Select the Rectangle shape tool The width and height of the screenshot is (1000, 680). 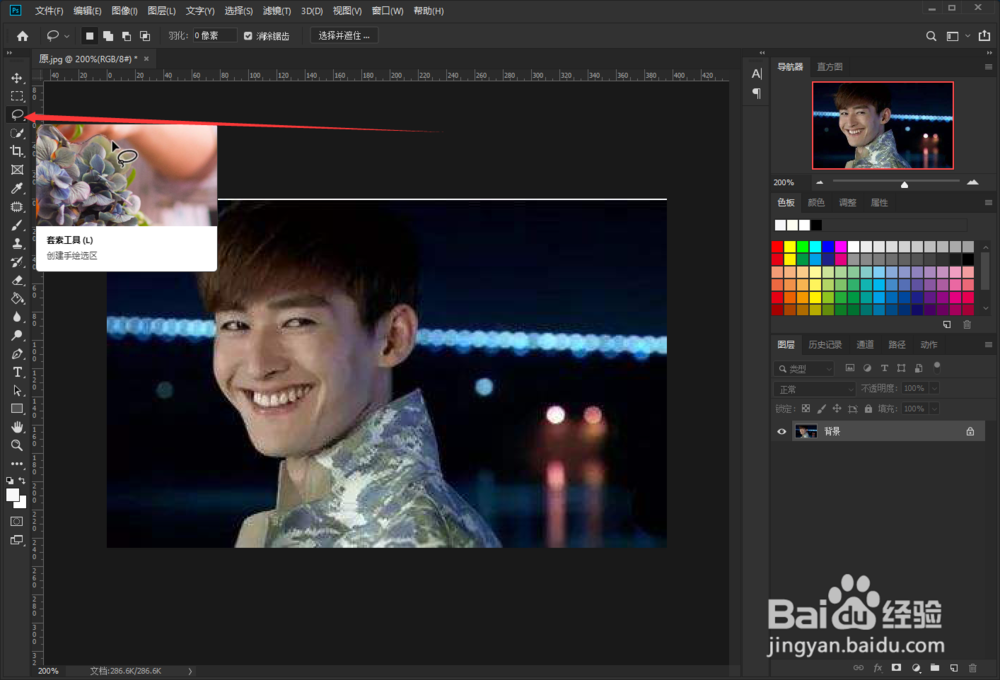[x=17, y=409]
